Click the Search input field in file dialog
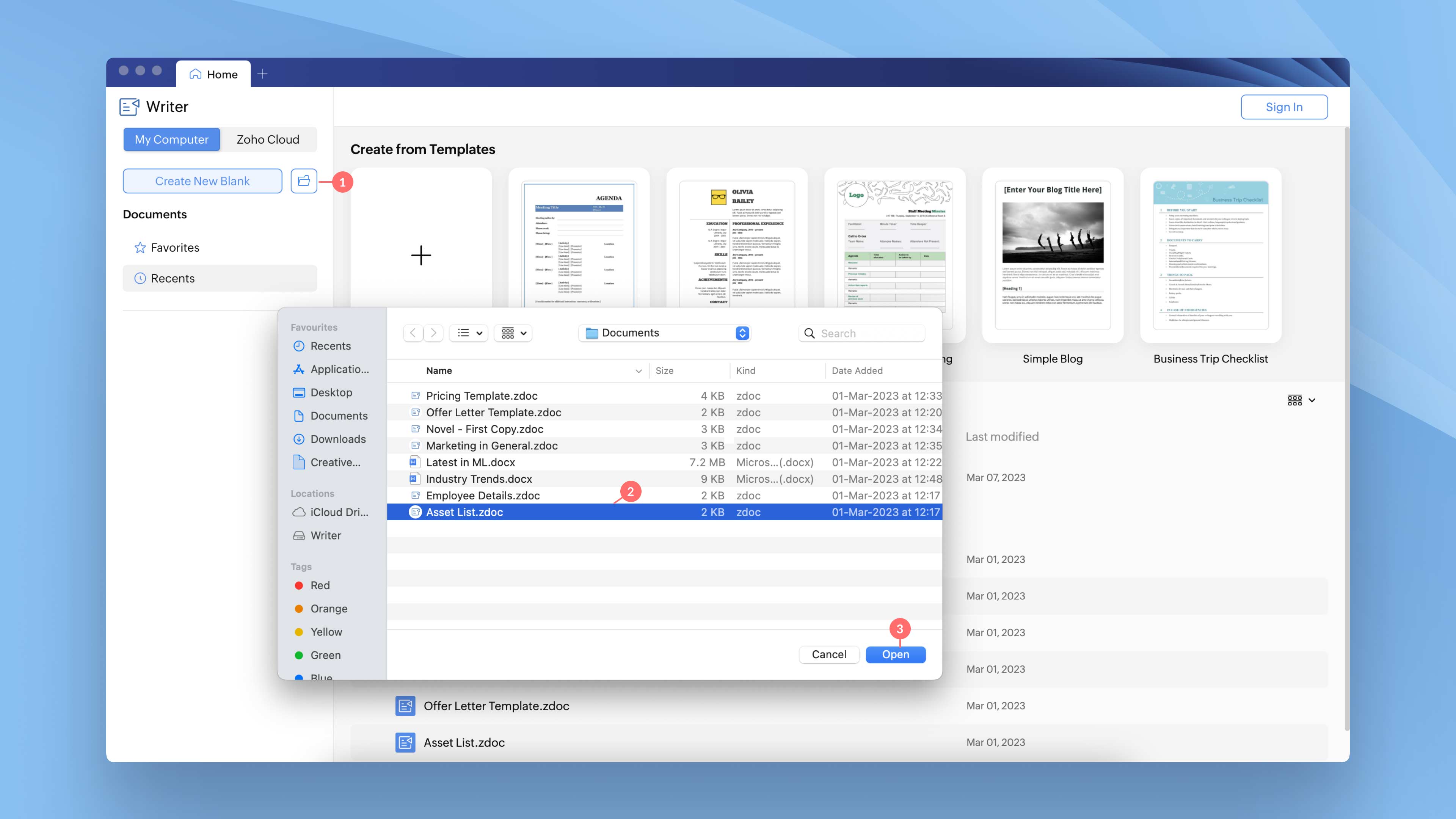This screenshot has width=1456, height=819. (862, 332)
